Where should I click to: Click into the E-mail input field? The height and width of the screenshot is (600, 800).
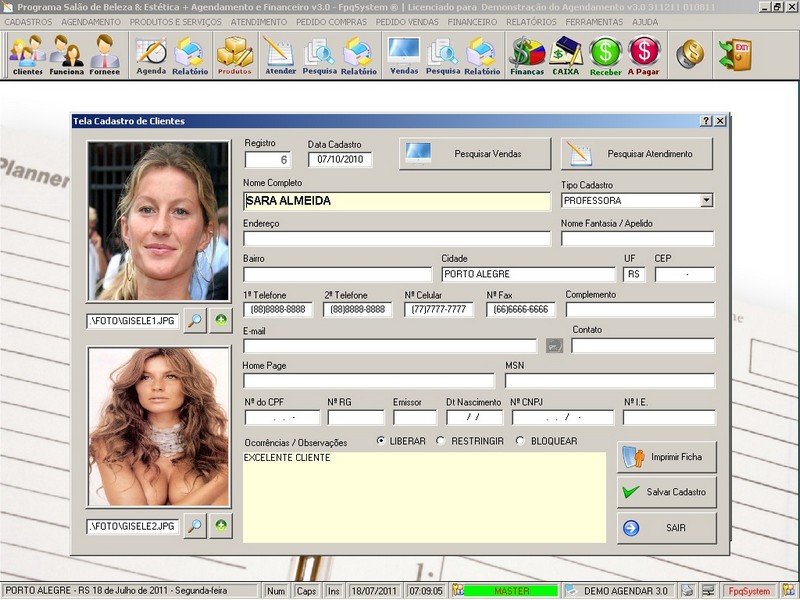(389, 346)
